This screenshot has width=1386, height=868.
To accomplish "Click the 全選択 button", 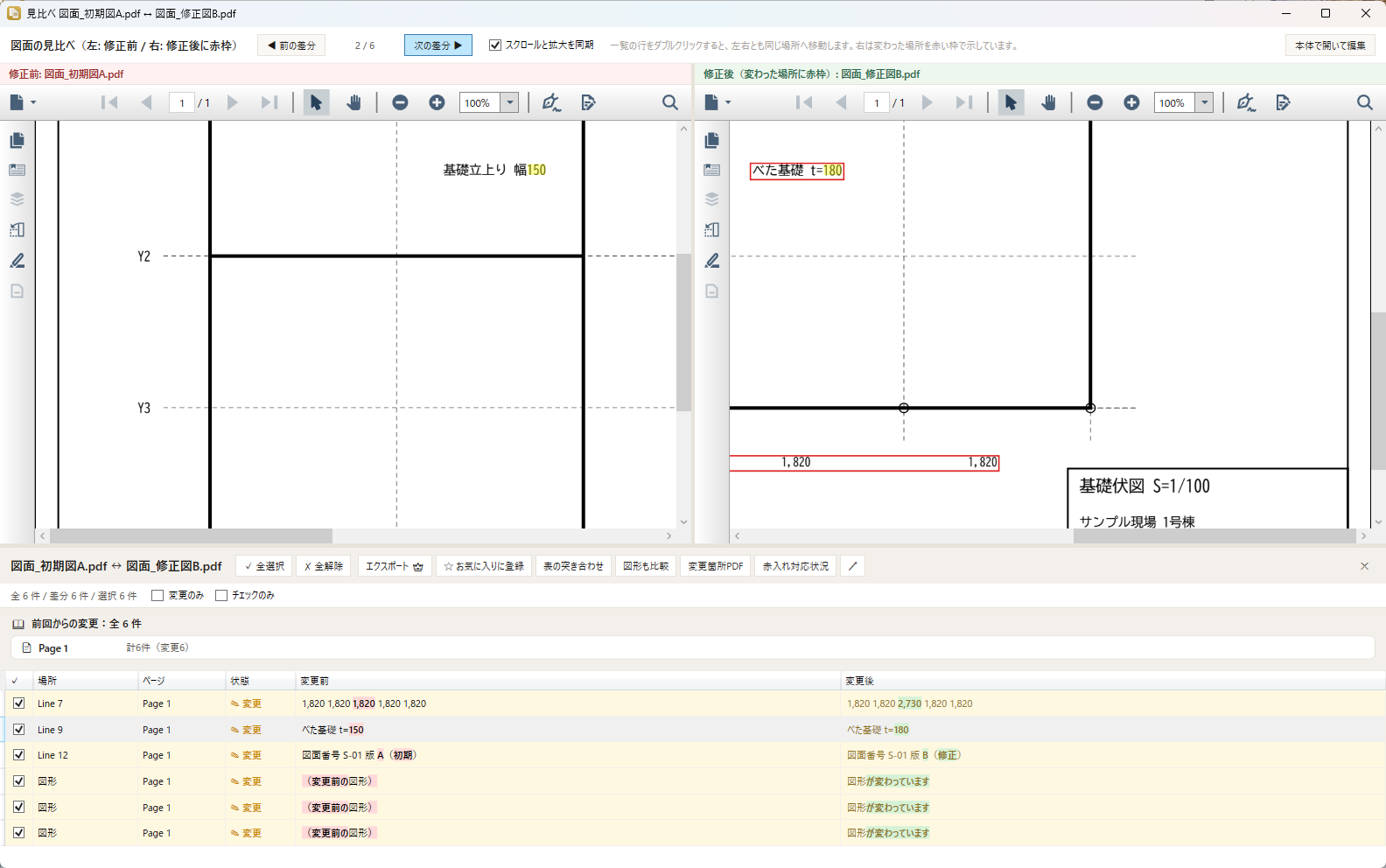I will 264,566.
